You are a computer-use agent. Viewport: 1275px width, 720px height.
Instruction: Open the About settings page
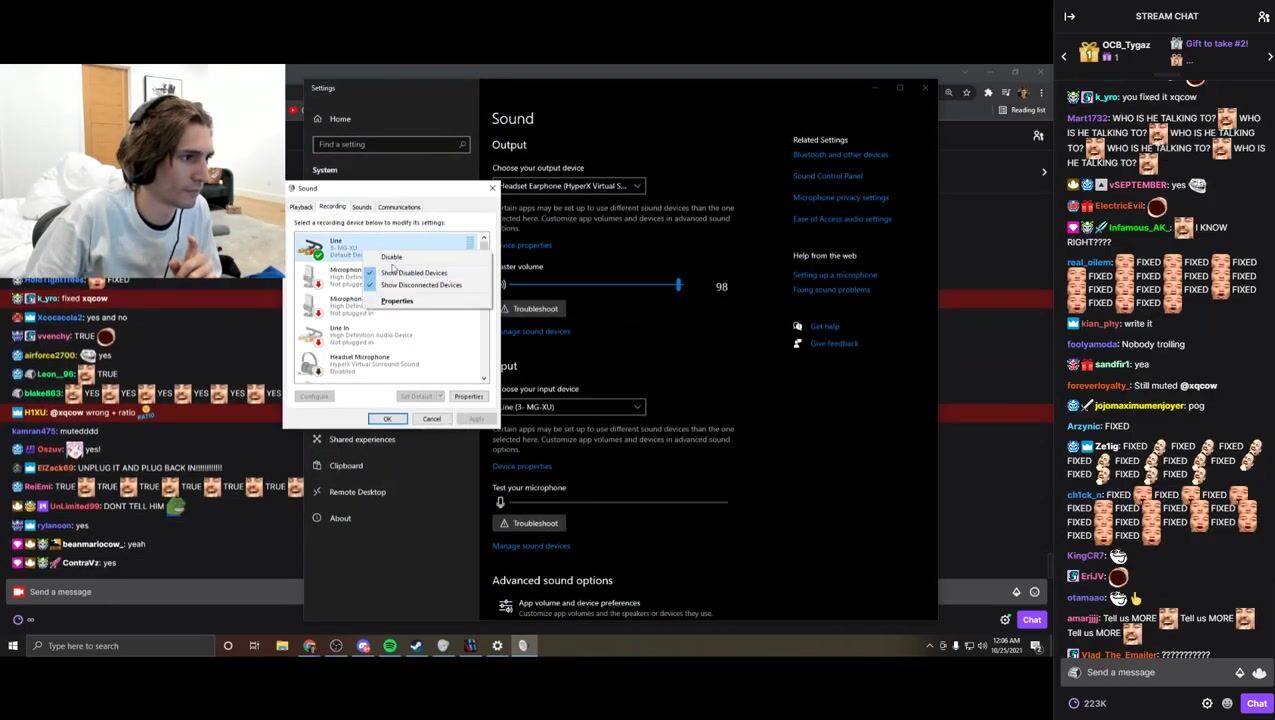[x=340, y=518]
